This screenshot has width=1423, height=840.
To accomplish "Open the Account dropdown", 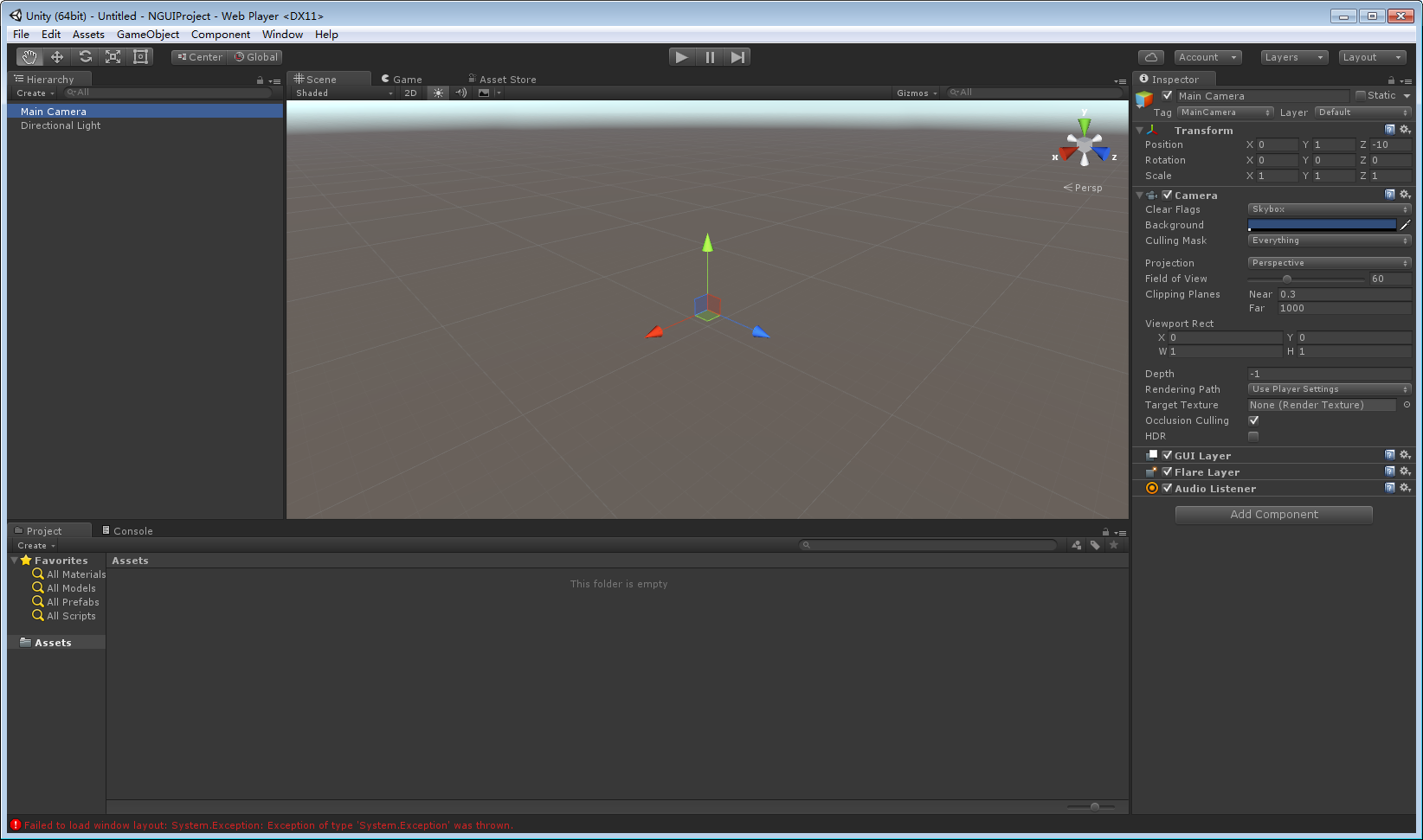I will (x=1207, y=57).
